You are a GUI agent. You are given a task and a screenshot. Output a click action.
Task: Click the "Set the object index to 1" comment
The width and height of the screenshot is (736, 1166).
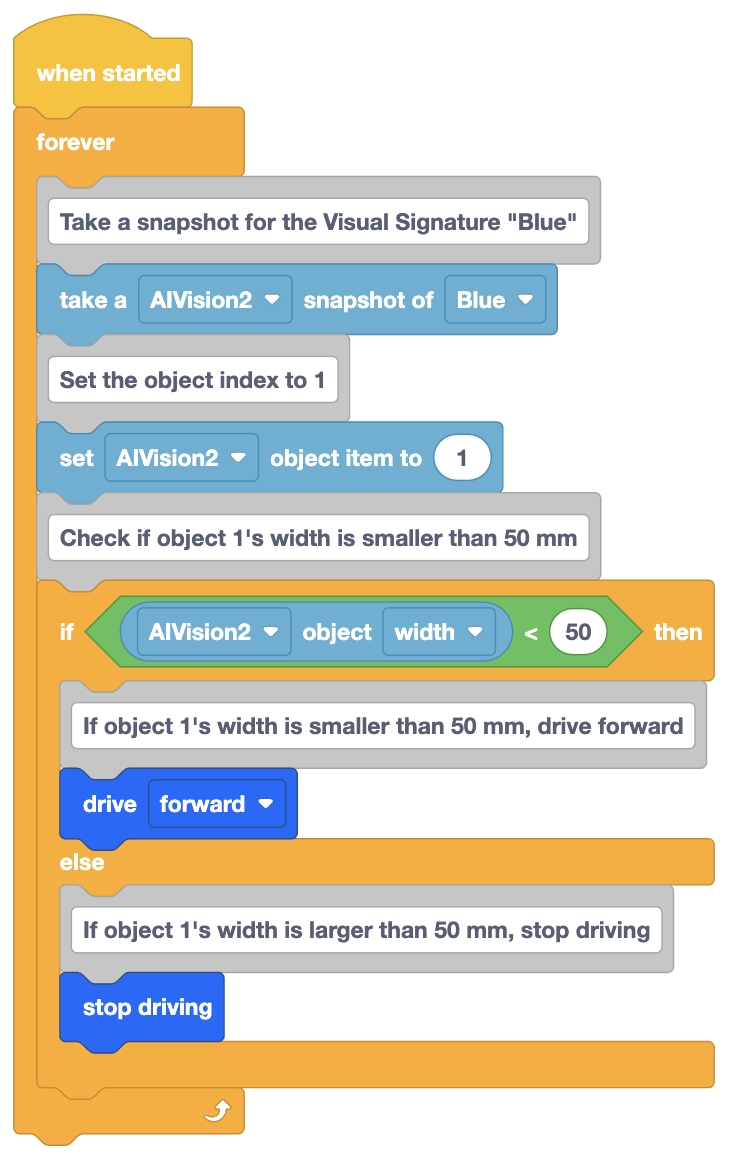pos(192,380)
